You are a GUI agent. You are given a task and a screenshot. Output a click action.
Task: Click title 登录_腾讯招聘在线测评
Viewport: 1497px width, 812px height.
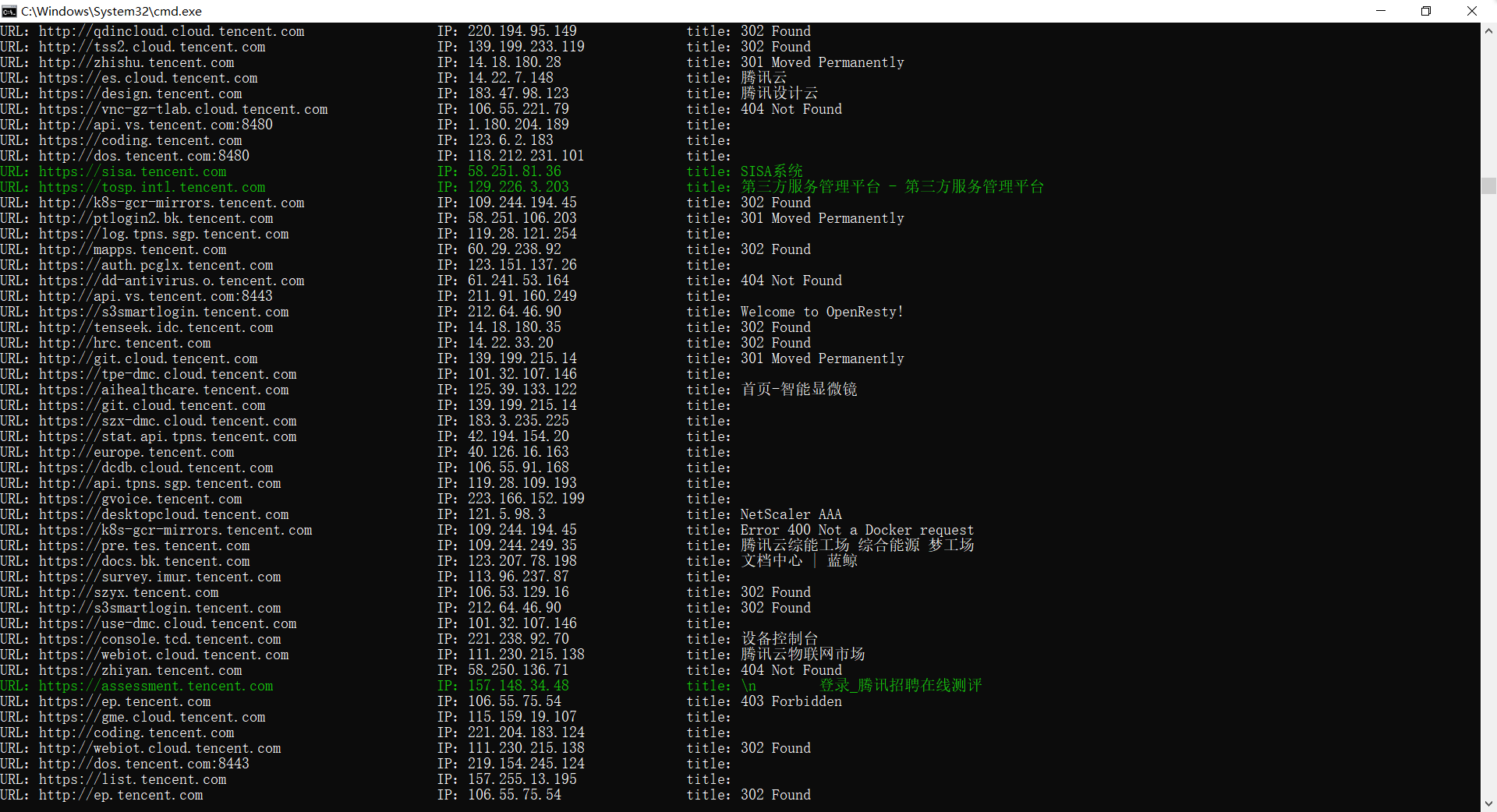coord(901,686)
